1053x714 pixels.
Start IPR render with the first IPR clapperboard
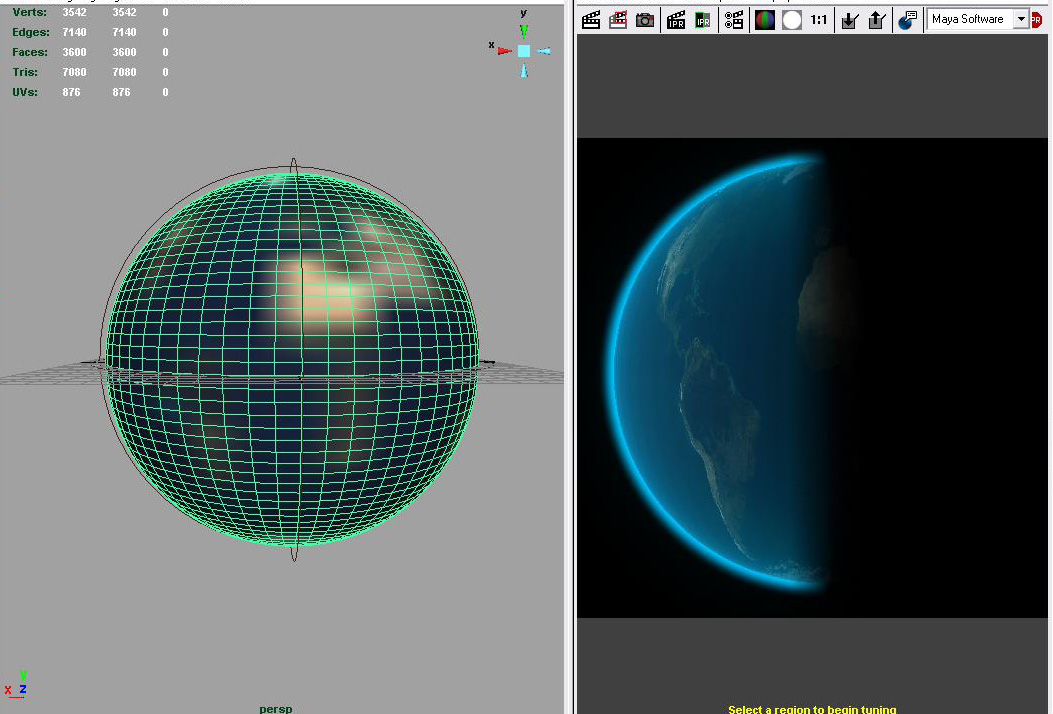pos(676,20)
